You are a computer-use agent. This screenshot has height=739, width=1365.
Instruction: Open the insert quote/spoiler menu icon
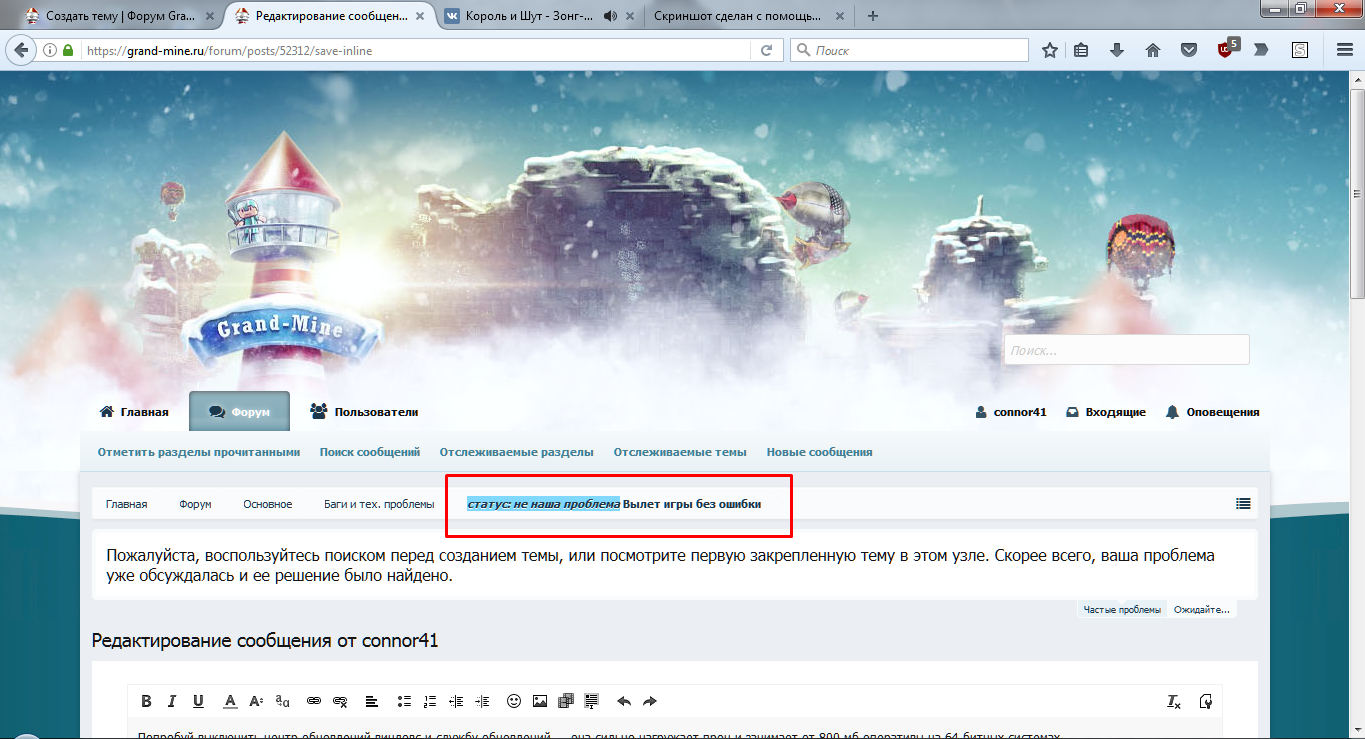click(591, 701)
